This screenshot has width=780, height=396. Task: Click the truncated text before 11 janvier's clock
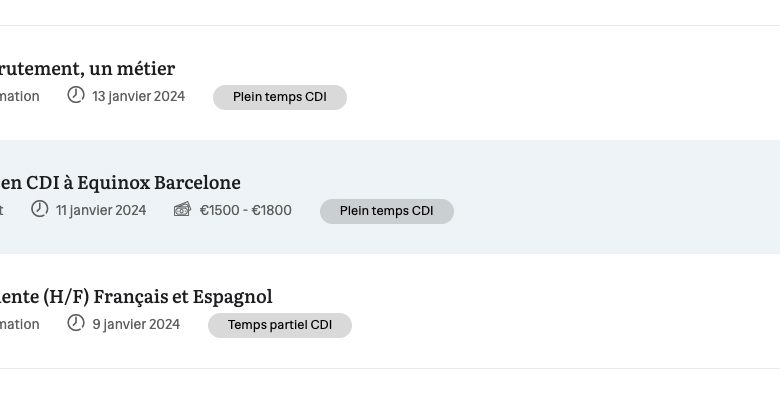tap(1, 210)
